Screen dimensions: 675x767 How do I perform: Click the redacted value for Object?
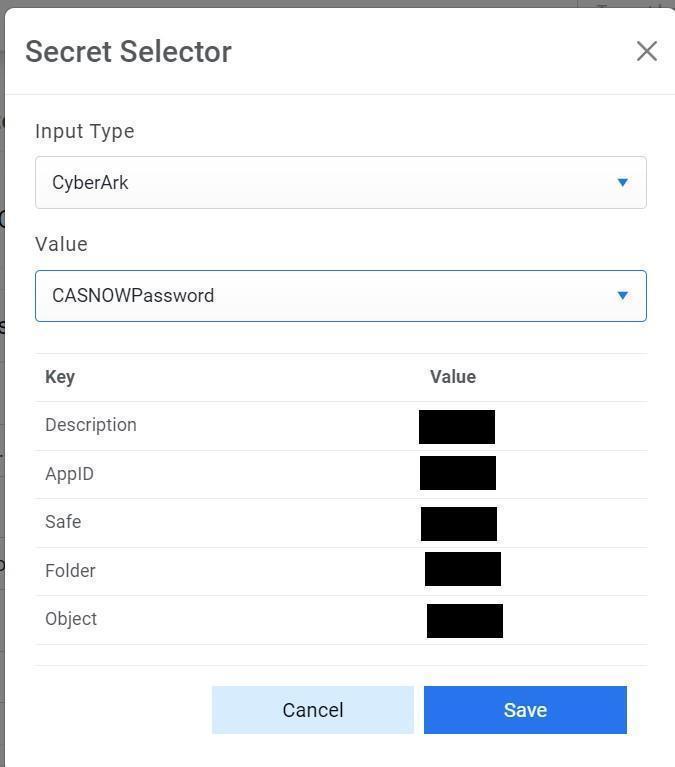point(465,621)
